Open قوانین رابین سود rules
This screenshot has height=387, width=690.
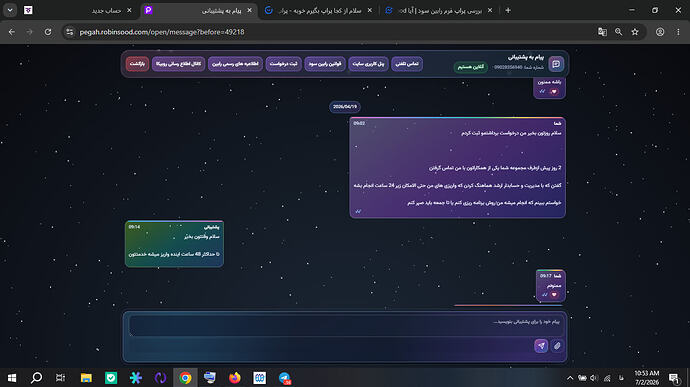click(325, 64)
